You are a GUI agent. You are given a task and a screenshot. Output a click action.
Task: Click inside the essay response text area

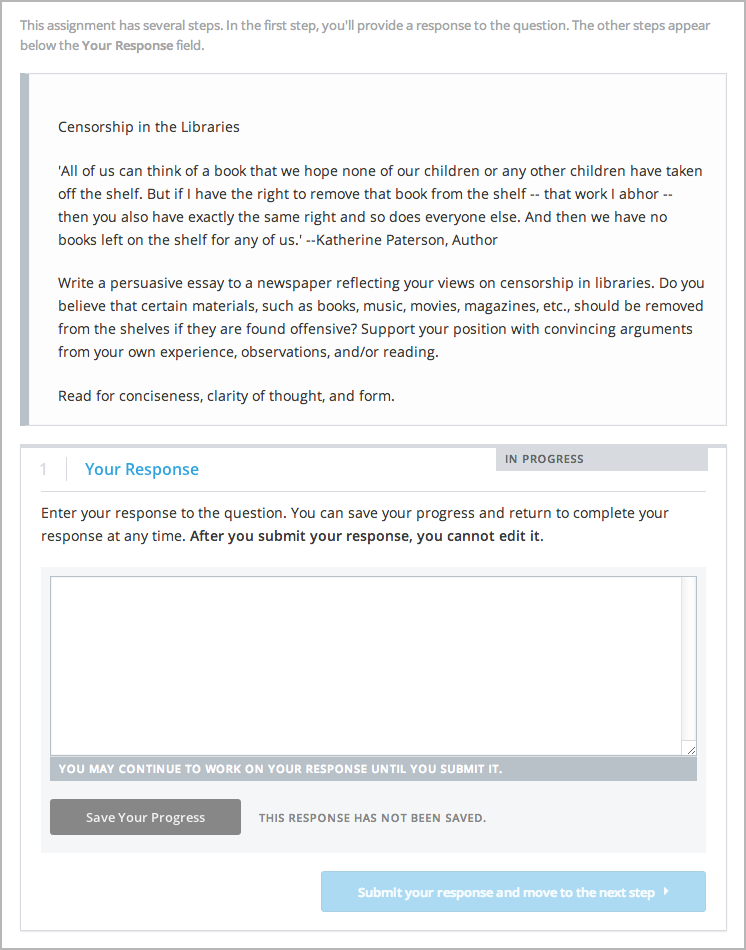tap(366, 665)
